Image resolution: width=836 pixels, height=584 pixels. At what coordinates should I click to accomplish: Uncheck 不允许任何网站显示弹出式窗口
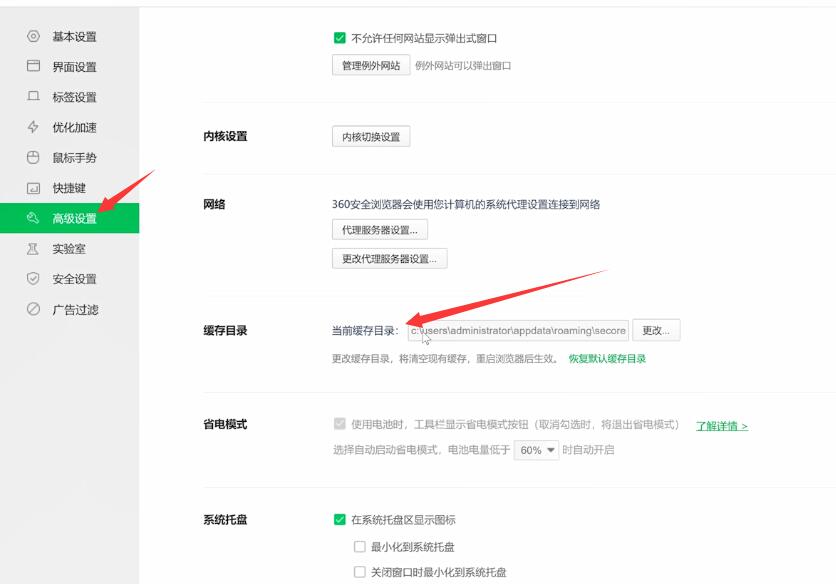339,38
